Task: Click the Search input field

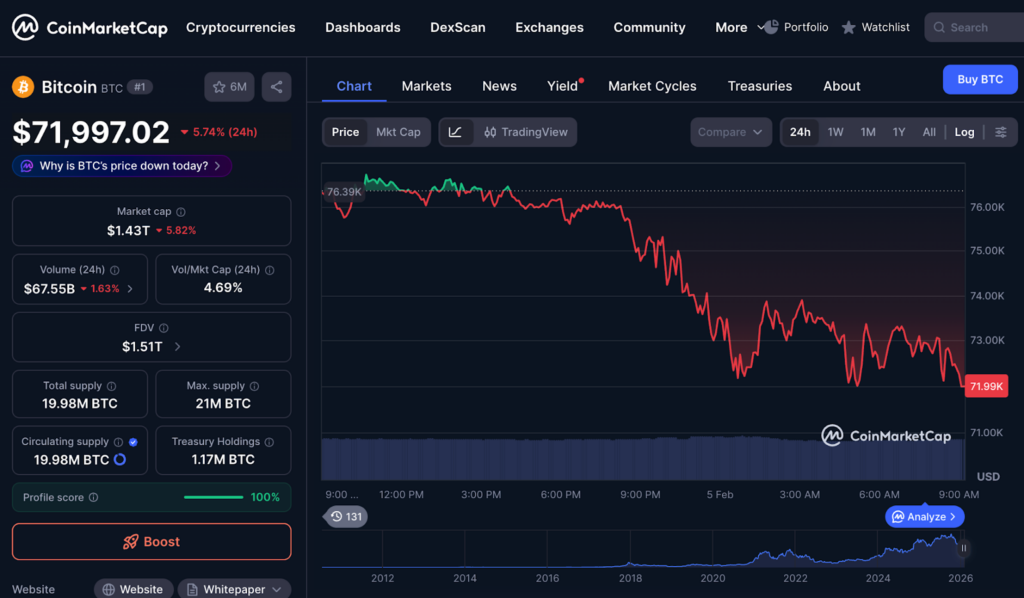Action: click(973, 27)
